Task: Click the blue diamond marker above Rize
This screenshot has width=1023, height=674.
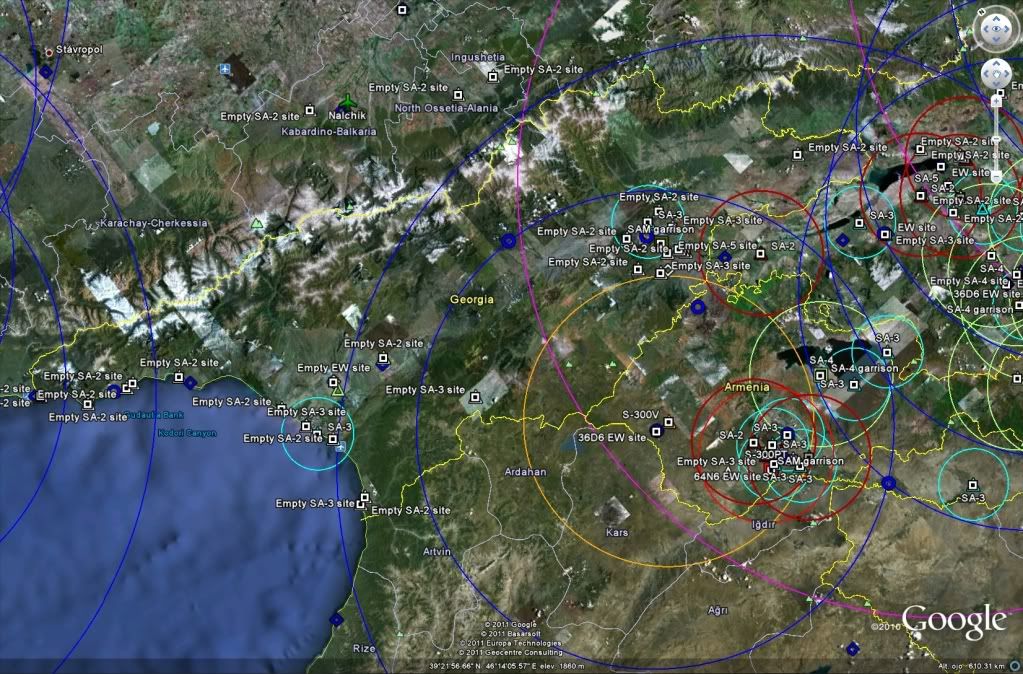Action: 336,620
